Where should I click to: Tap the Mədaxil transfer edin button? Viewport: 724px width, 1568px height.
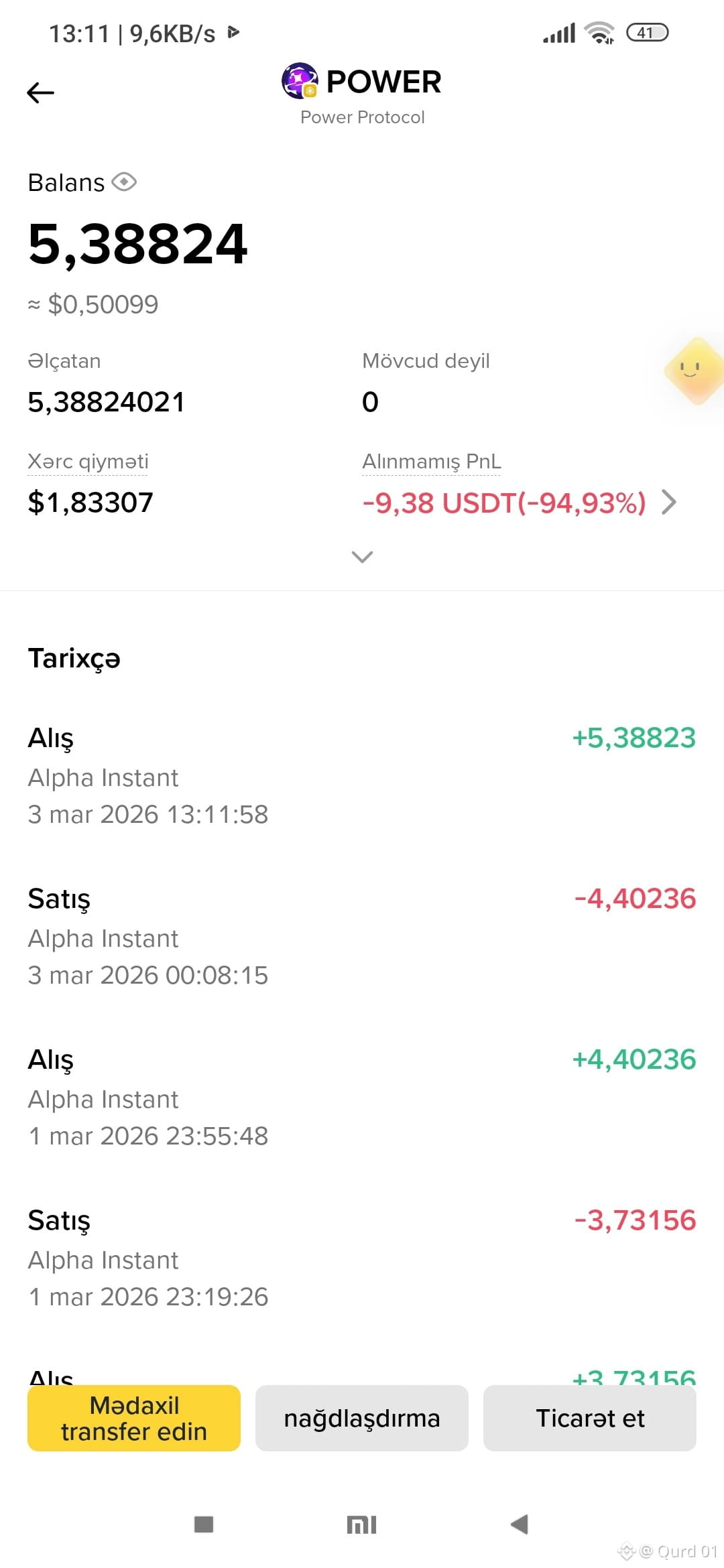[x=134, y=1418]
